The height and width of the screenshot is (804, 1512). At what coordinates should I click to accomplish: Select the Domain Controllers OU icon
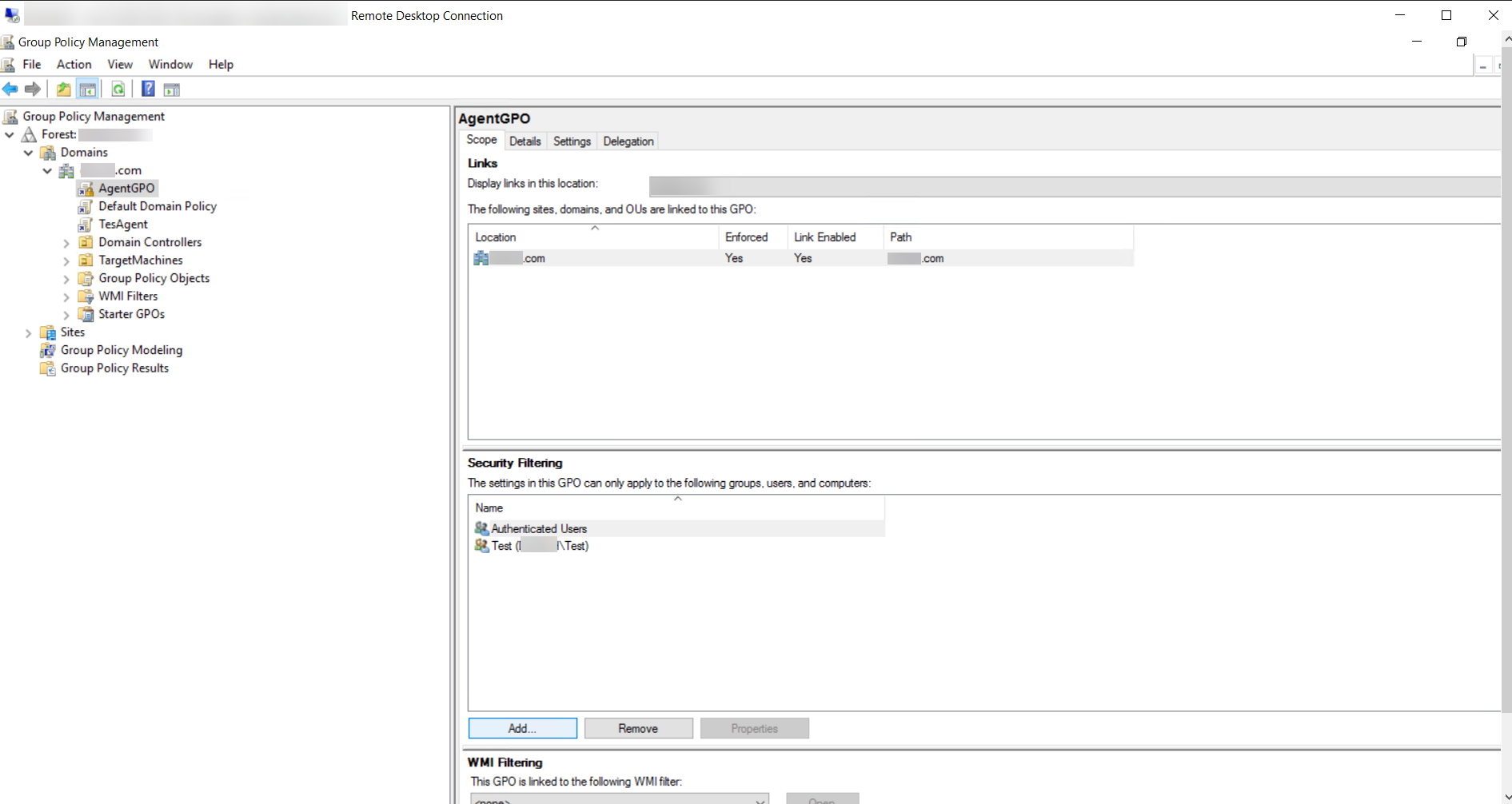pos(86,242)
